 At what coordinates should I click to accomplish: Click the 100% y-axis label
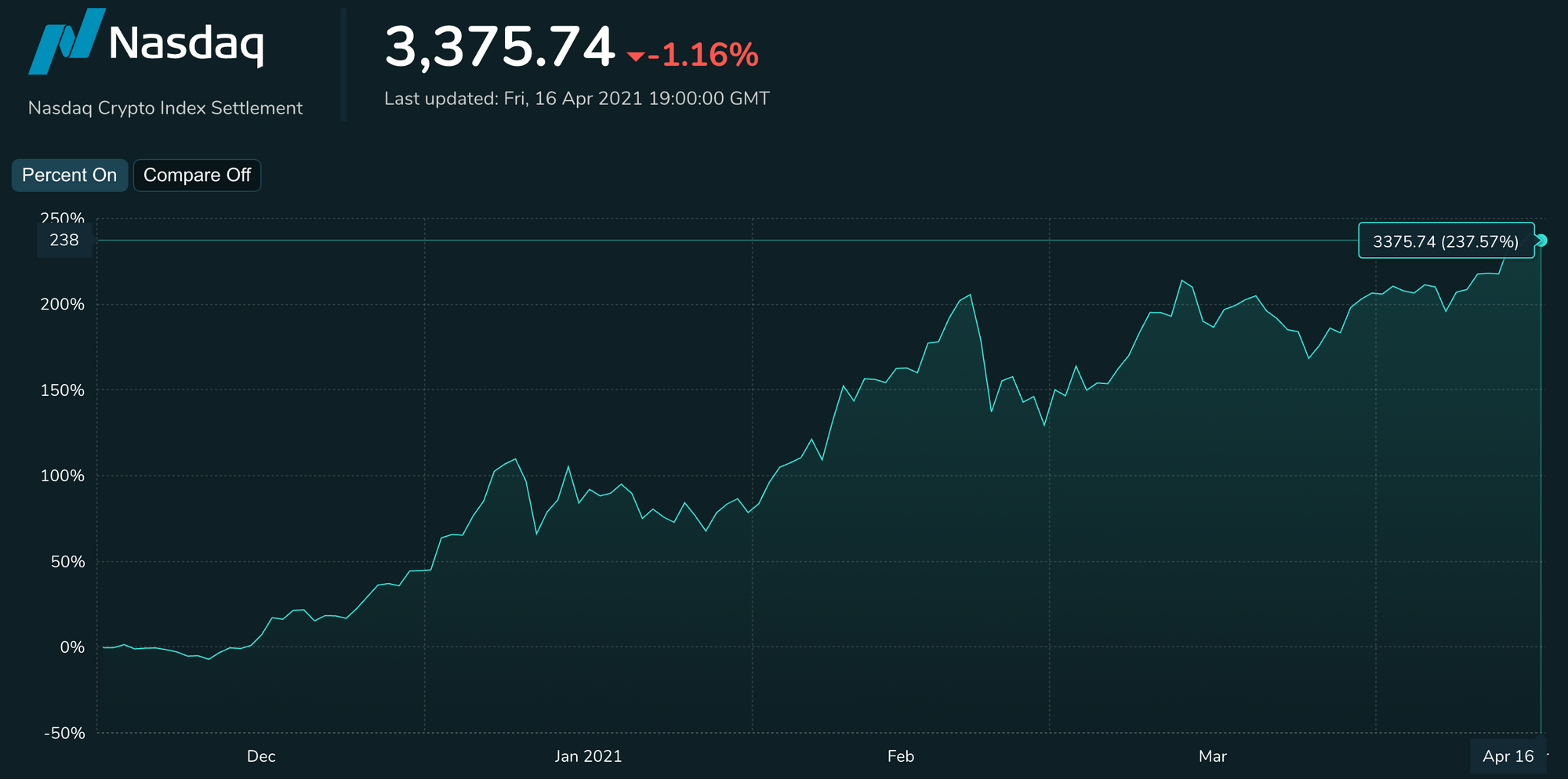point(63,476)
